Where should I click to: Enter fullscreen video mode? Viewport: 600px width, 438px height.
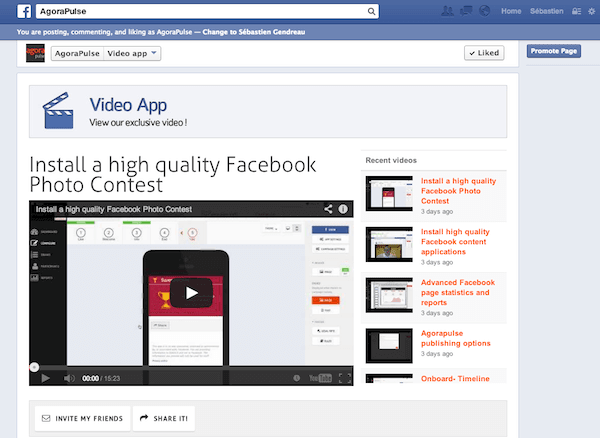[x=345, y=378]
